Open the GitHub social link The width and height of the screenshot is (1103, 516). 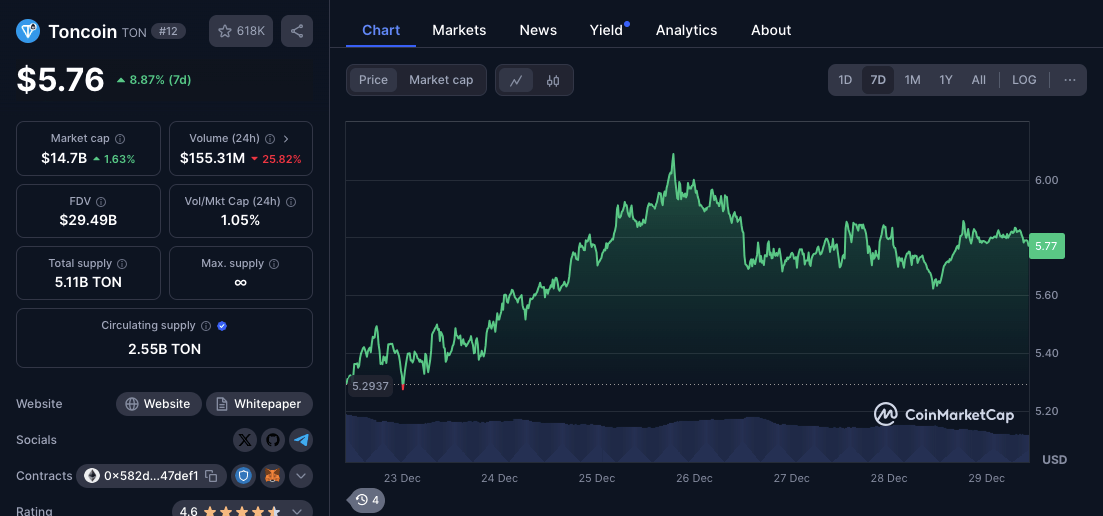point(273,440)
